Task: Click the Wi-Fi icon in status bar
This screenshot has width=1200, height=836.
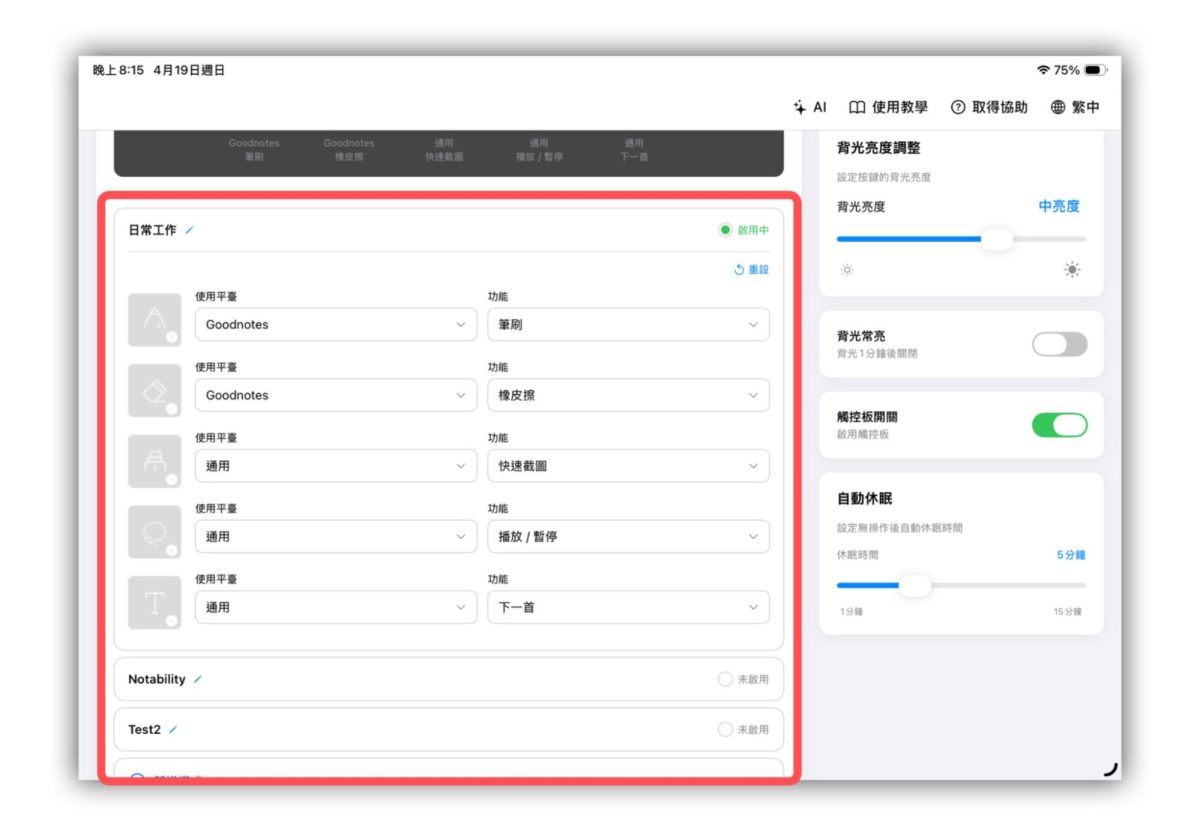Action: (x=1044, y=70)
